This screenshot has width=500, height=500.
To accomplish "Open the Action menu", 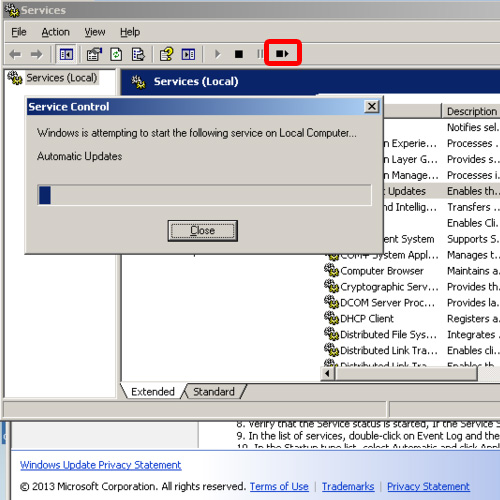I will (55, 32).
